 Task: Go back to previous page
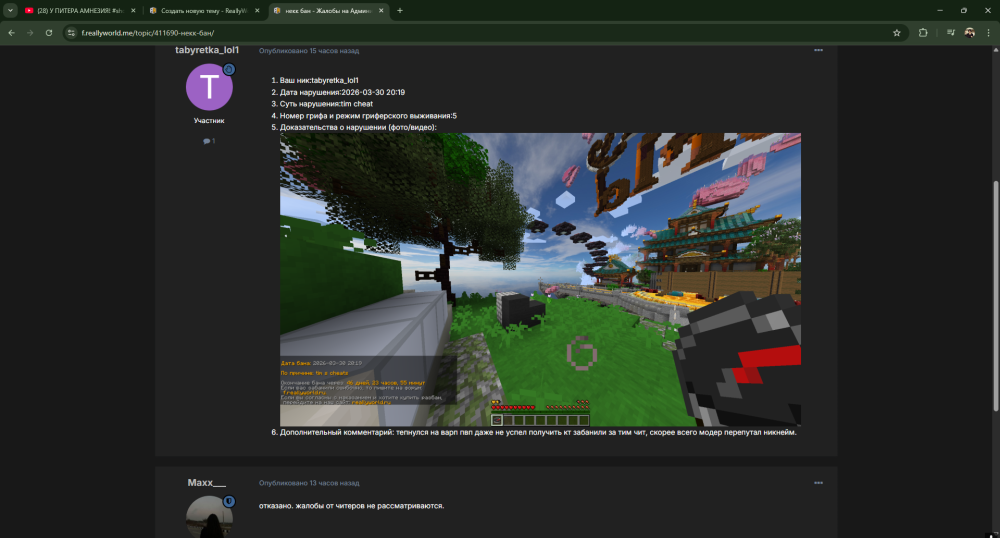click(x=11, y=33)
